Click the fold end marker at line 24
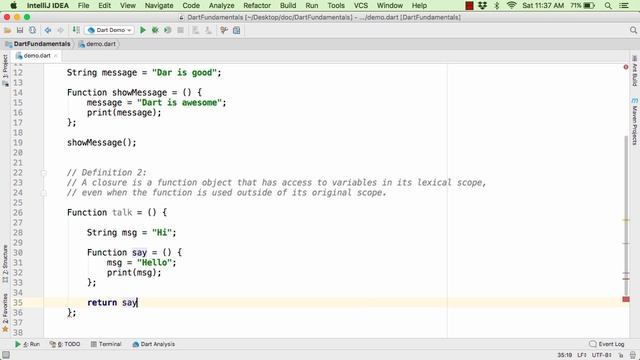The width and height of the screenshot is (640, 360). tap(44, 193)
